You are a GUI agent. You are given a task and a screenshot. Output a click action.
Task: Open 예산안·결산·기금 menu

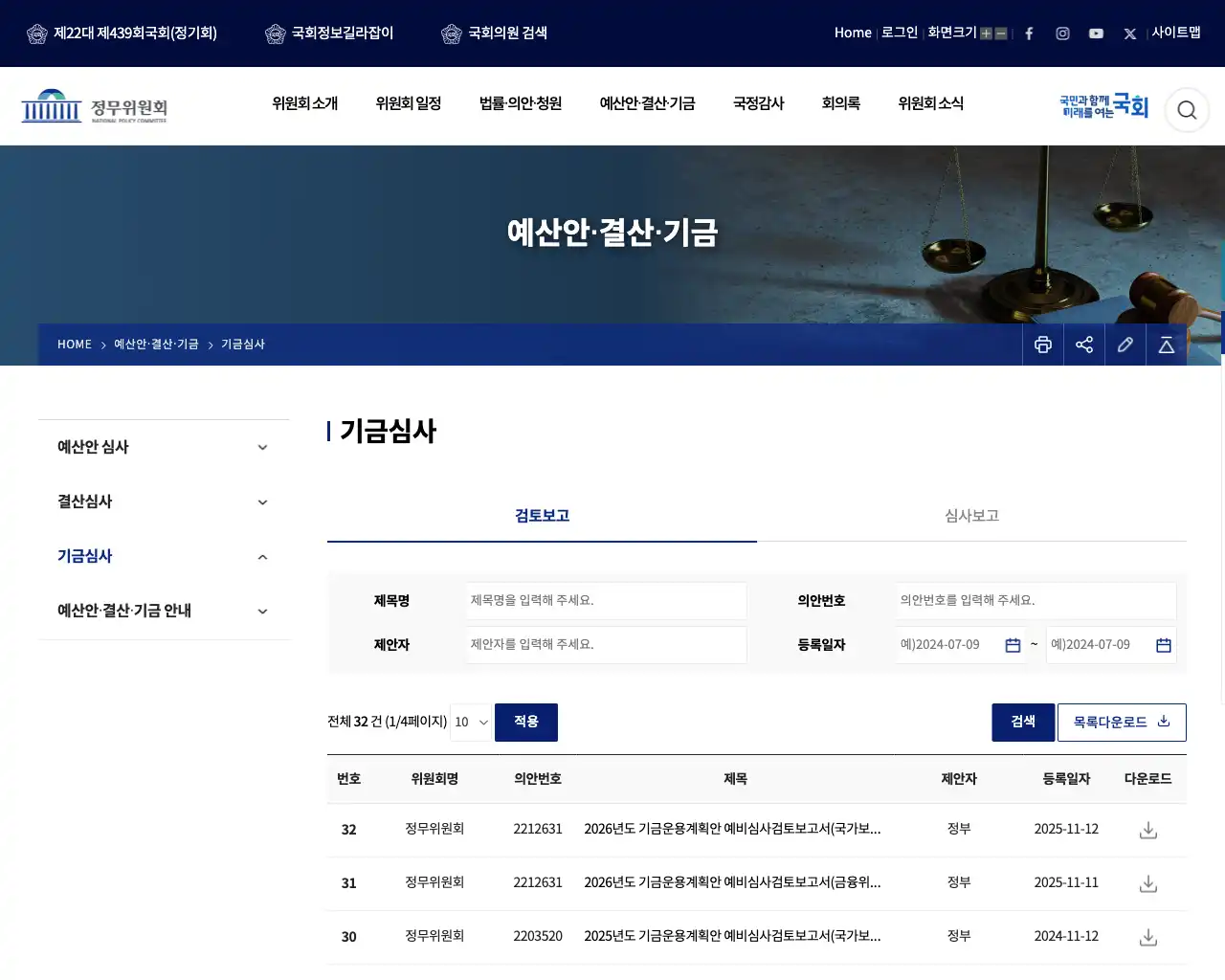pyautogui.click(x=648, y=103)
